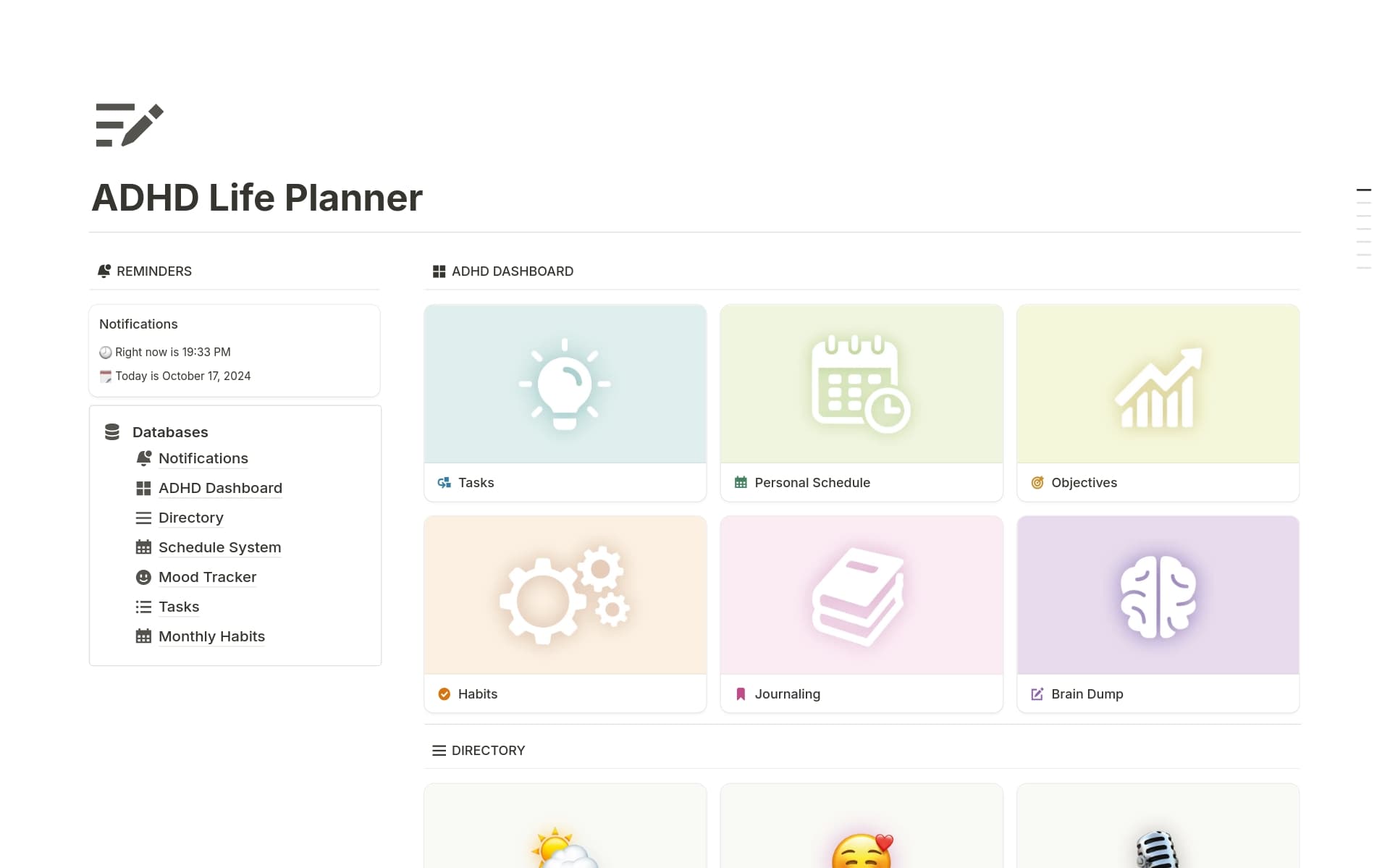Open the Directory link in the sidebar
Viewport: 1390px width, 868px height.
pyautogui.click(x=190, y=518)
